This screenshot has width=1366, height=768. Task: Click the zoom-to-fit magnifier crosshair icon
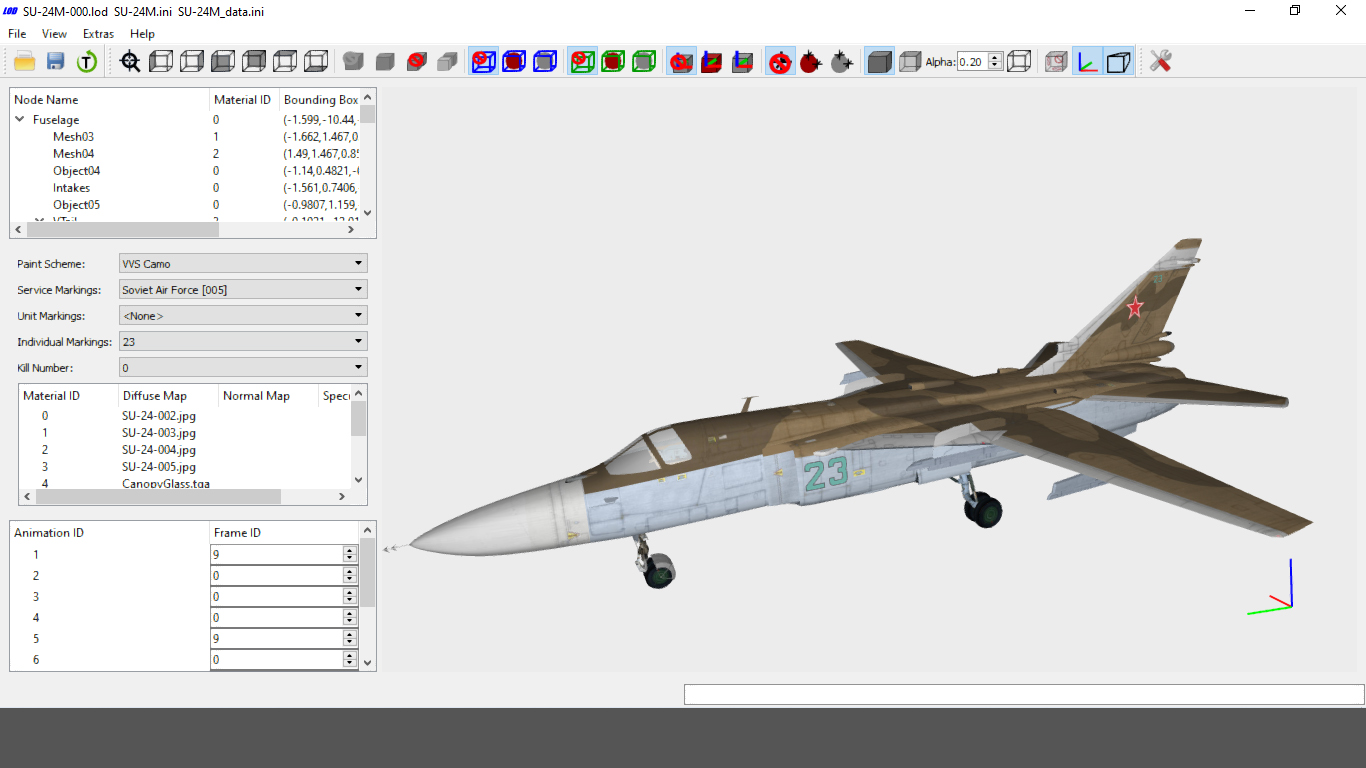[x=130, y=62]
